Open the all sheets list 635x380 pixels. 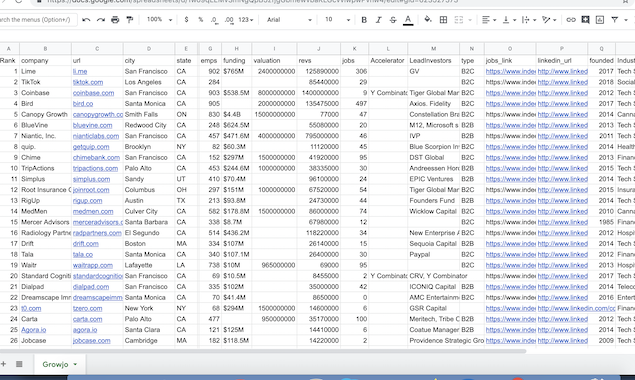click(x=19, y=364)
